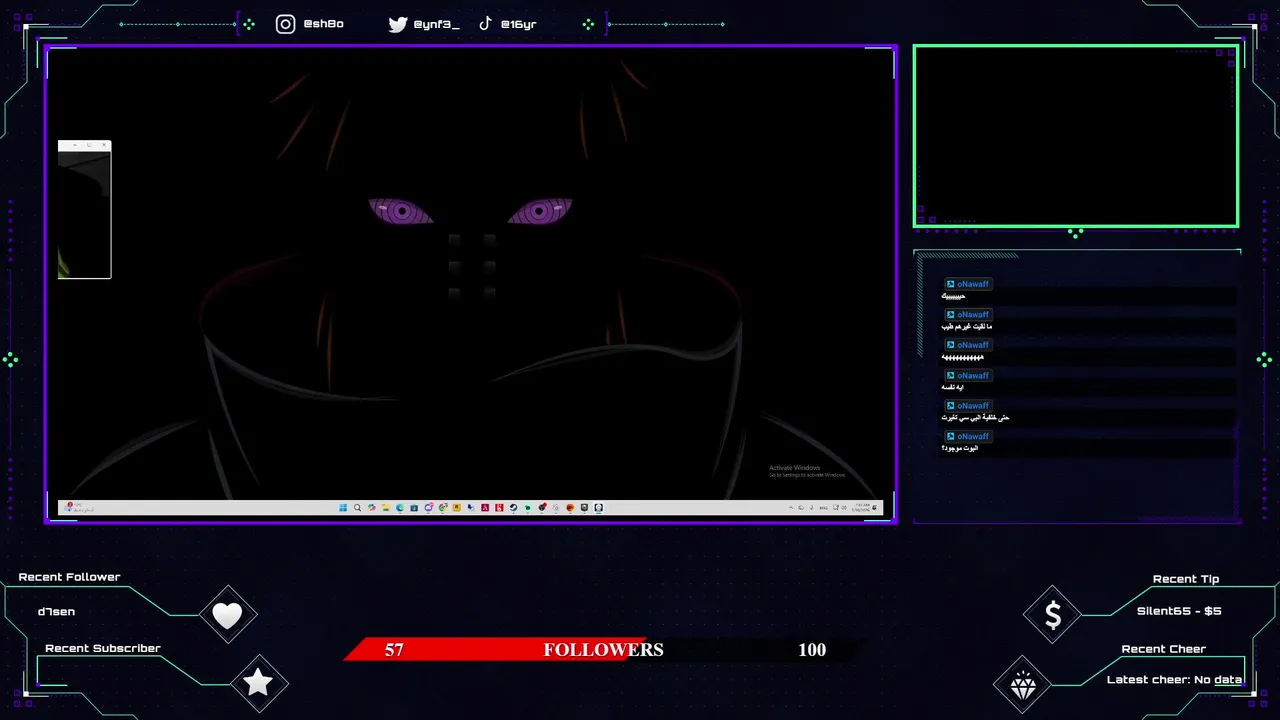Click the chat message ending with موجود؟
Image resolution: width=1280 pixels, height=720 pixels.
[x=960, y=448]
